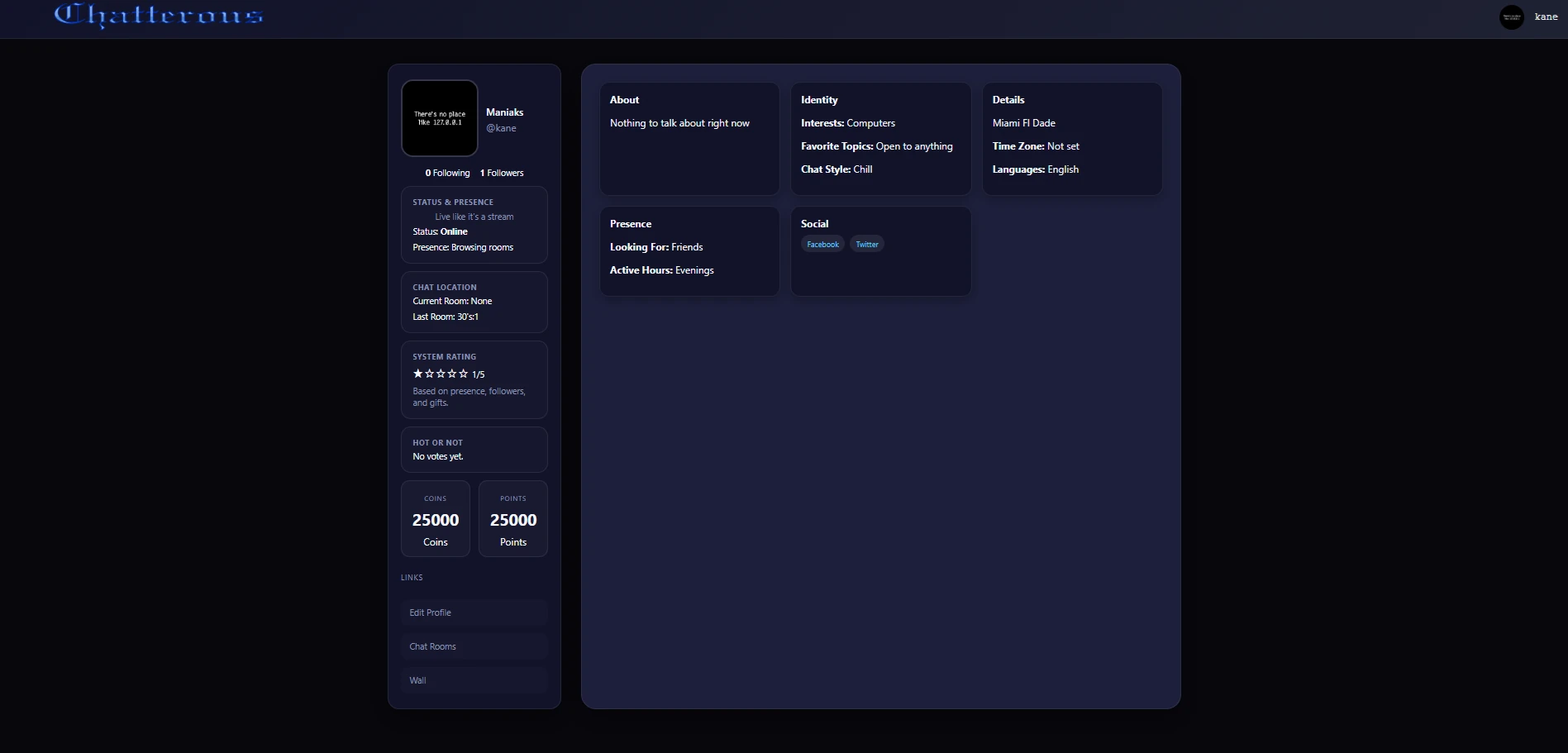Toggle the Online status indicator
This screenshot has height=753, width=1568.
(454, 231)
